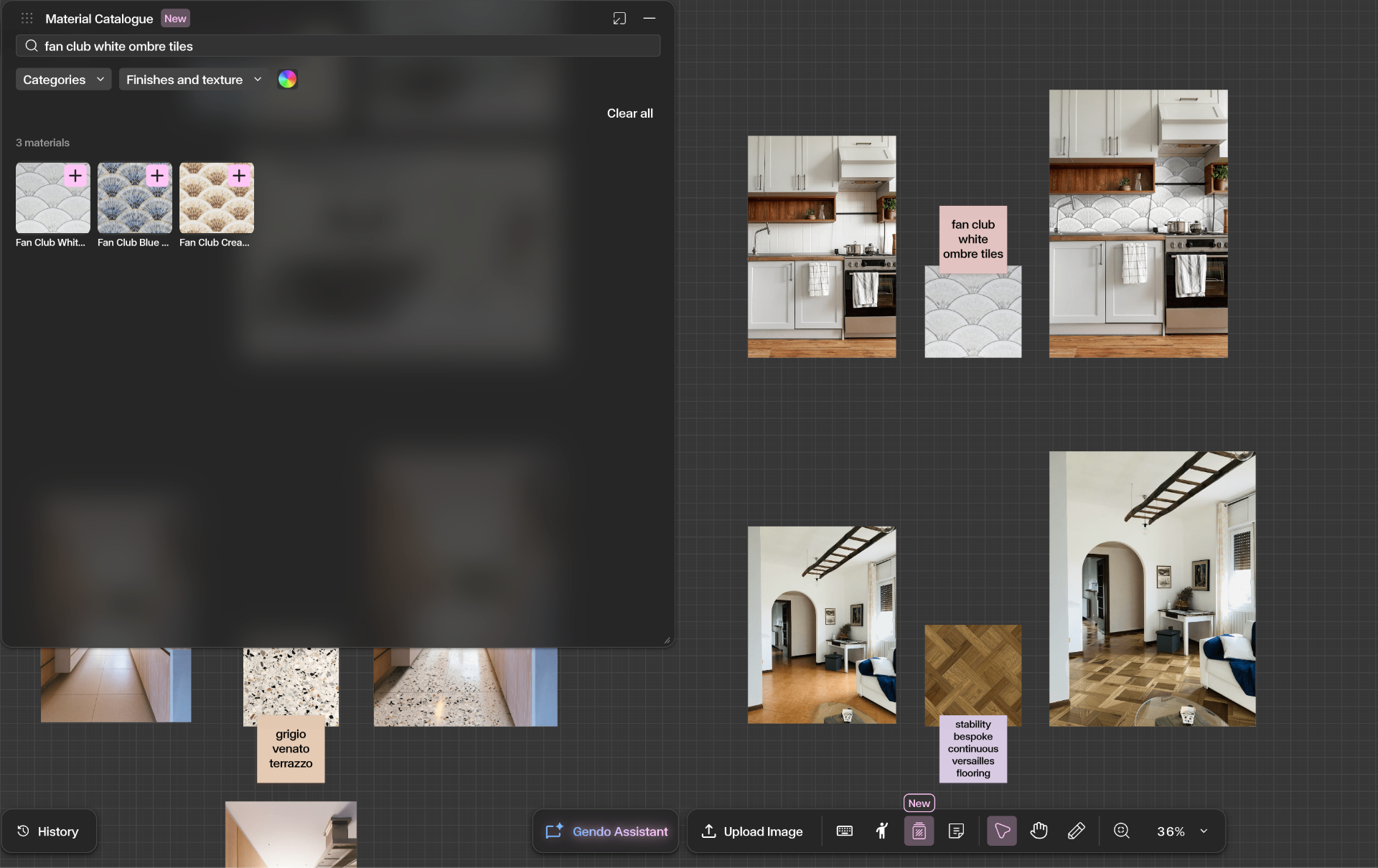1378x868 pixels.
Task: Open the keyboard shortcuts tool in the toolbar
Action: coord(845,831)
